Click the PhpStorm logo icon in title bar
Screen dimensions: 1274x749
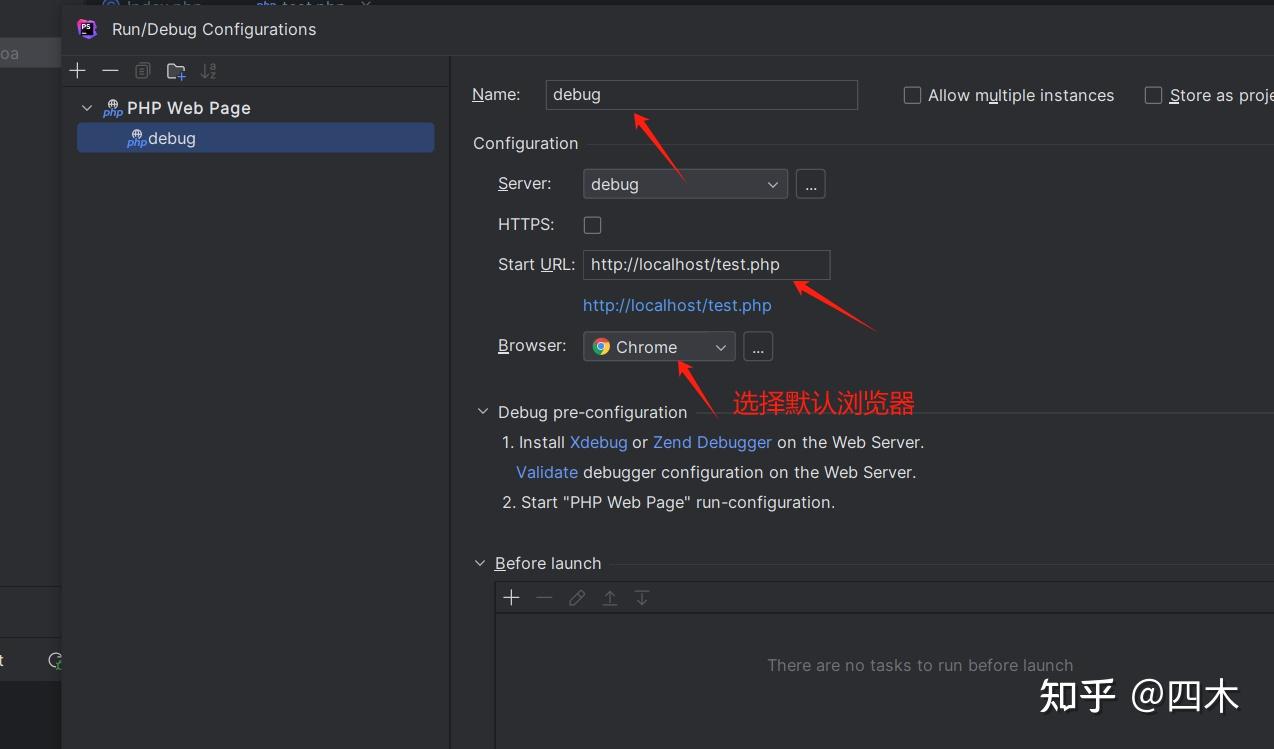coord(87,29)
